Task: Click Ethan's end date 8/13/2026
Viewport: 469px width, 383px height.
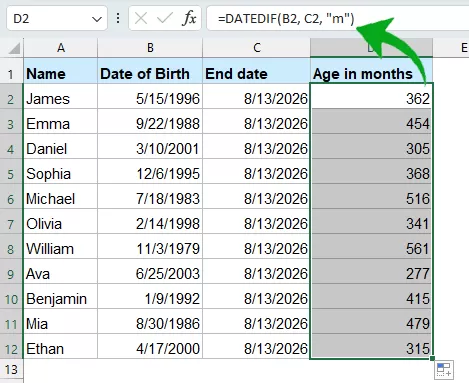Action: tap(256, 346)
